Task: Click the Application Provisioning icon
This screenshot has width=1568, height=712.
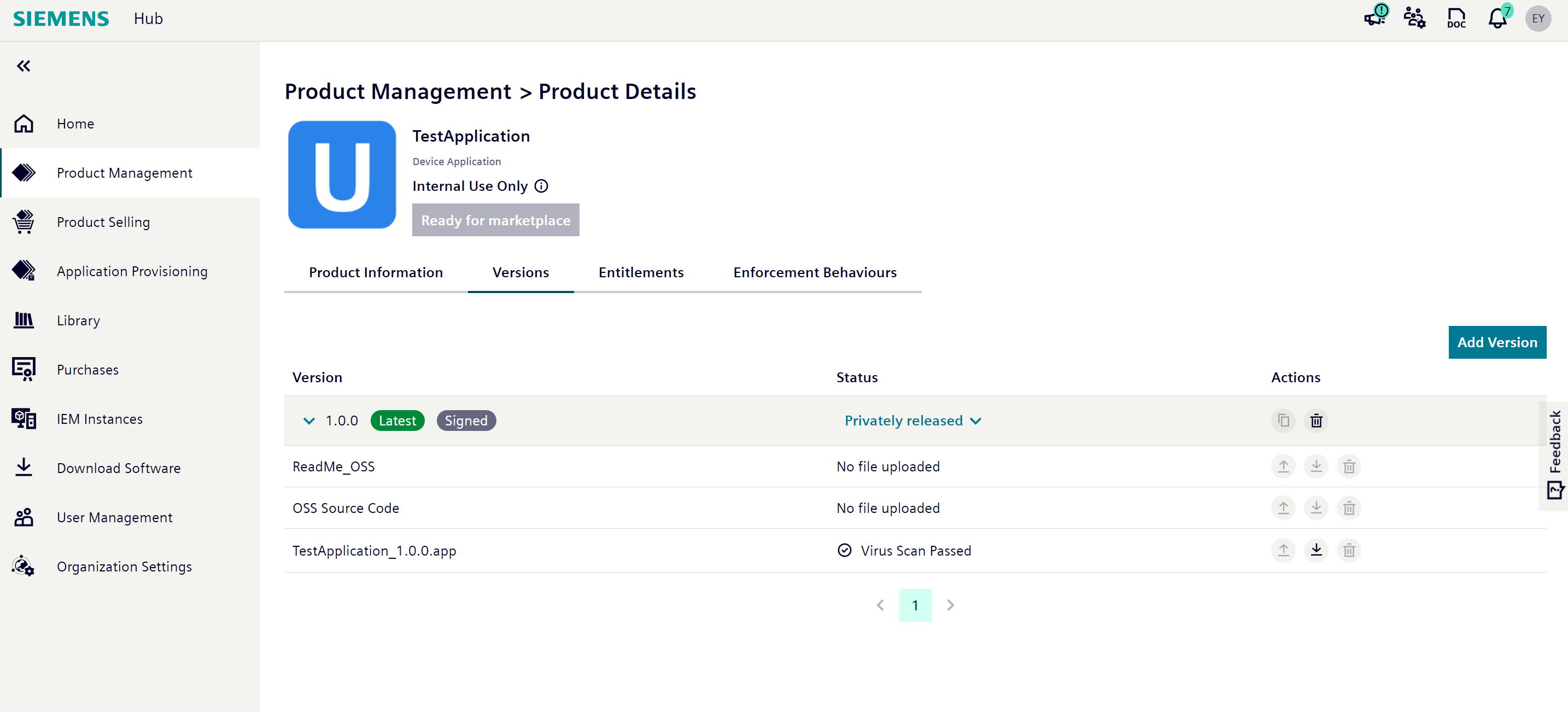Action: coord(24,271)
